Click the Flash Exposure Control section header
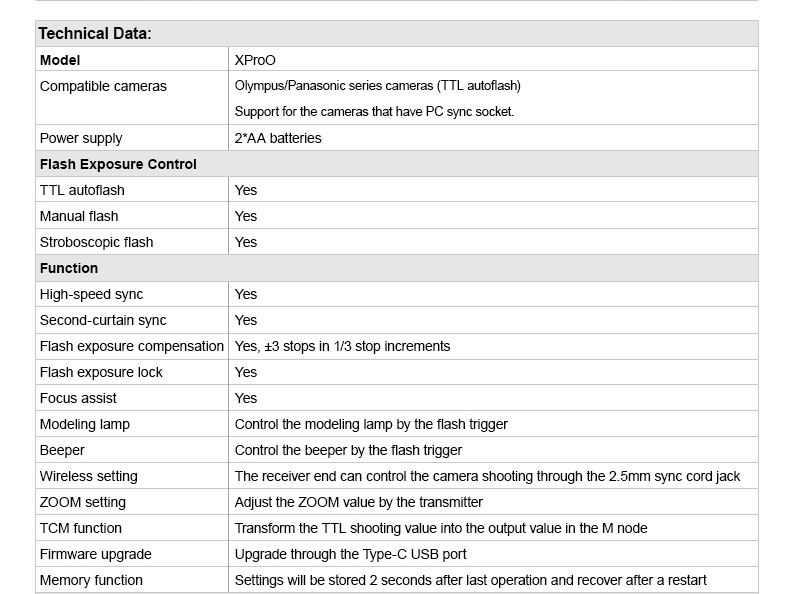This screenshot has height=594, width=790. pos(118,164)
